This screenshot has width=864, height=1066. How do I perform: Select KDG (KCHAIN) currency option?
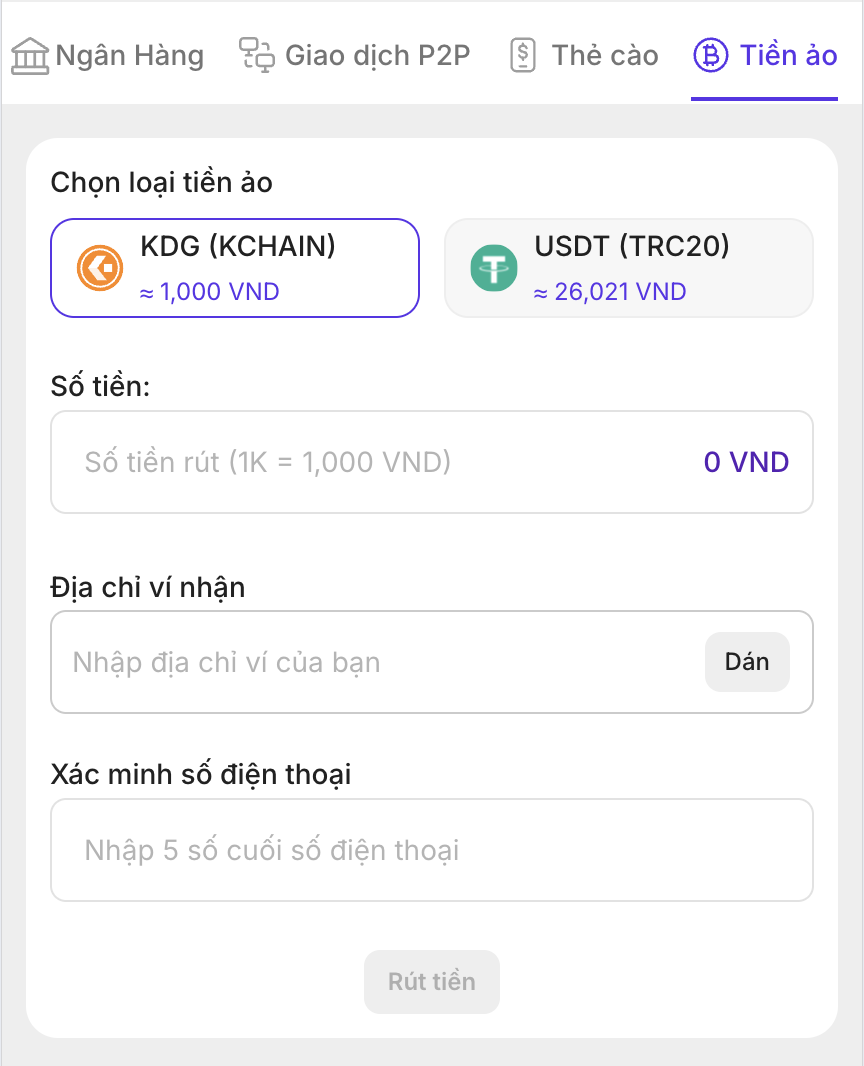coord(235,268)
